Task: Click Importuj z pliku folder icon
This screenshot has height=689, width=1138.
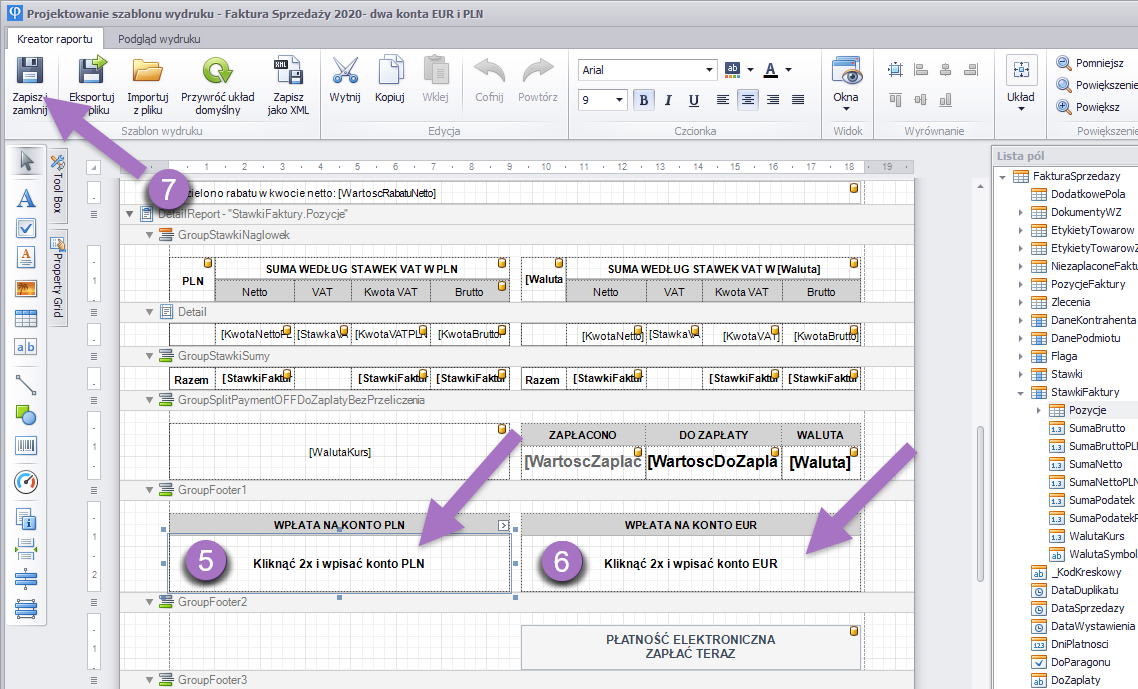Action: [147, 72]
